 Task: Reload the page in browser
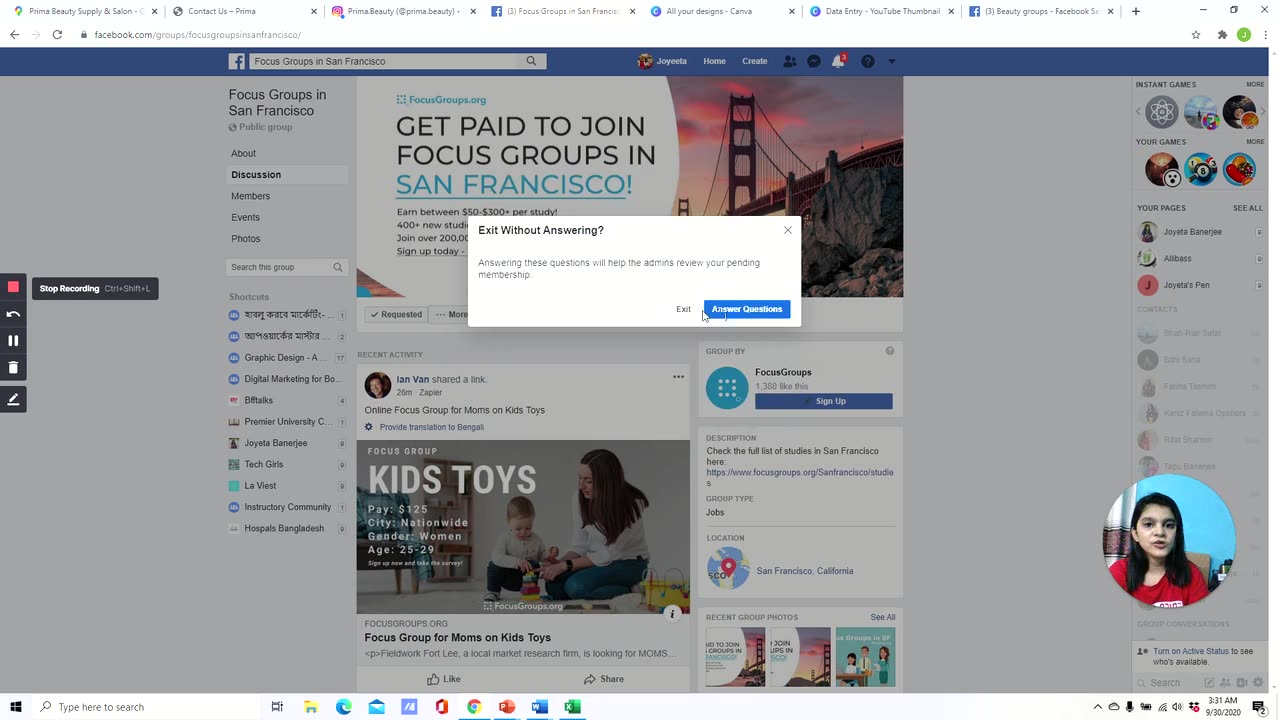click(x=57, y=34)
